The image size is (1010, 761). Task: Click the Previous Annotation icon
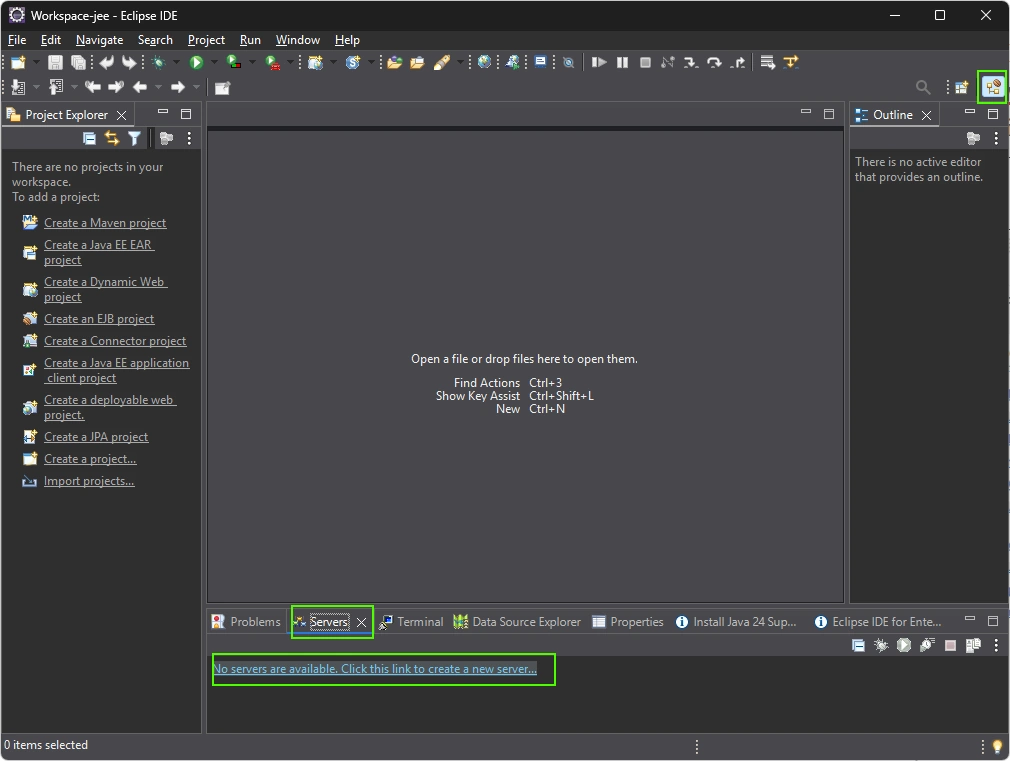[56, 88]
